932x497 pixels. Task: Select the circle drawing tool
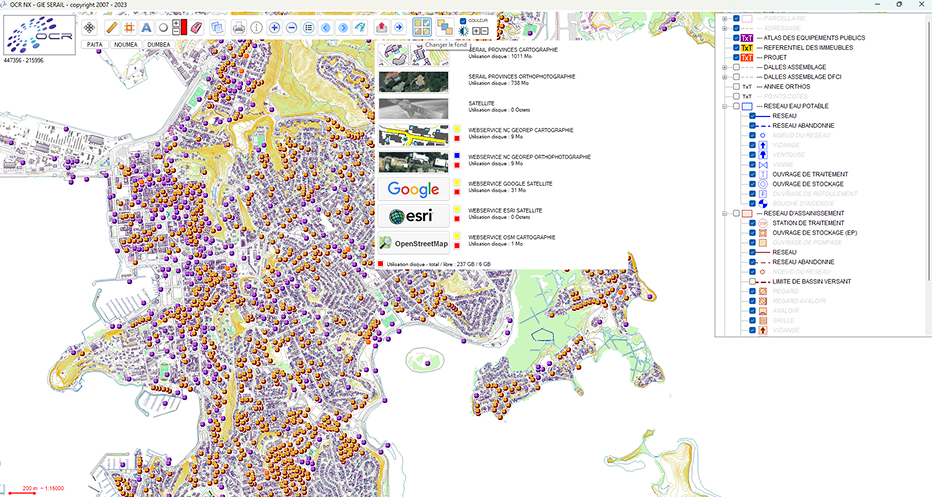pyautogui.click(x=163, y=27)
